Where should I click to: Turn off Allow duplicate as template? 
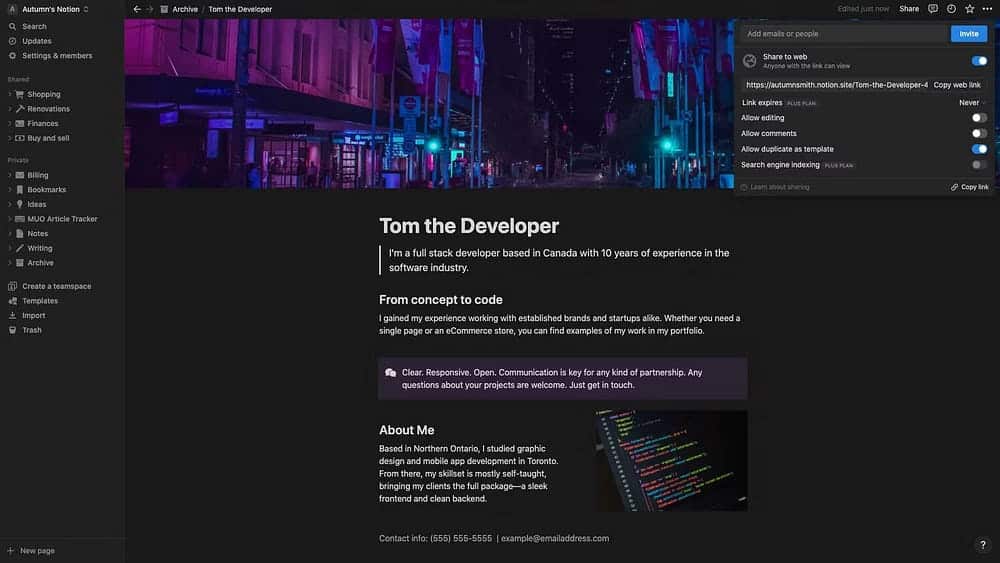coord(979,149)
